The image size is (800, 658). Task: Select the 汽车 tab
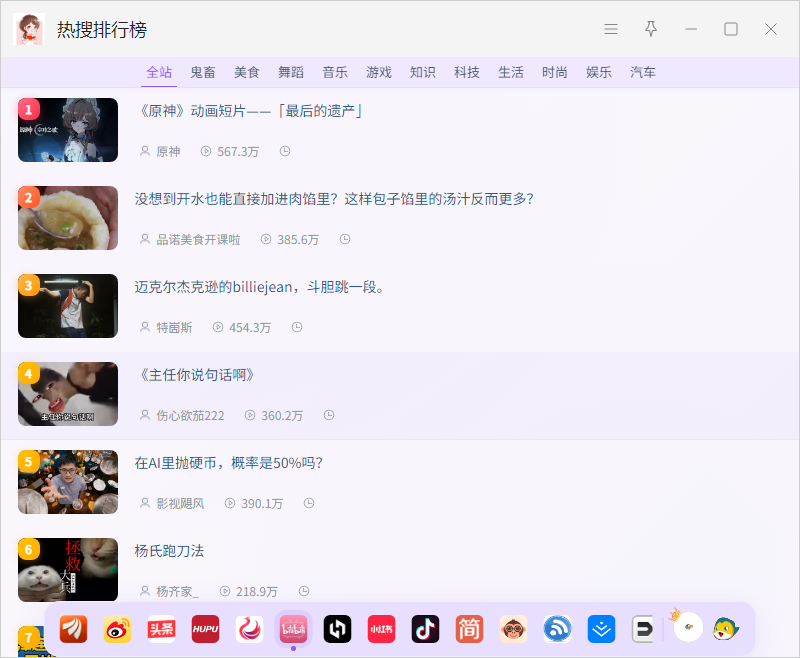(642, 72)
